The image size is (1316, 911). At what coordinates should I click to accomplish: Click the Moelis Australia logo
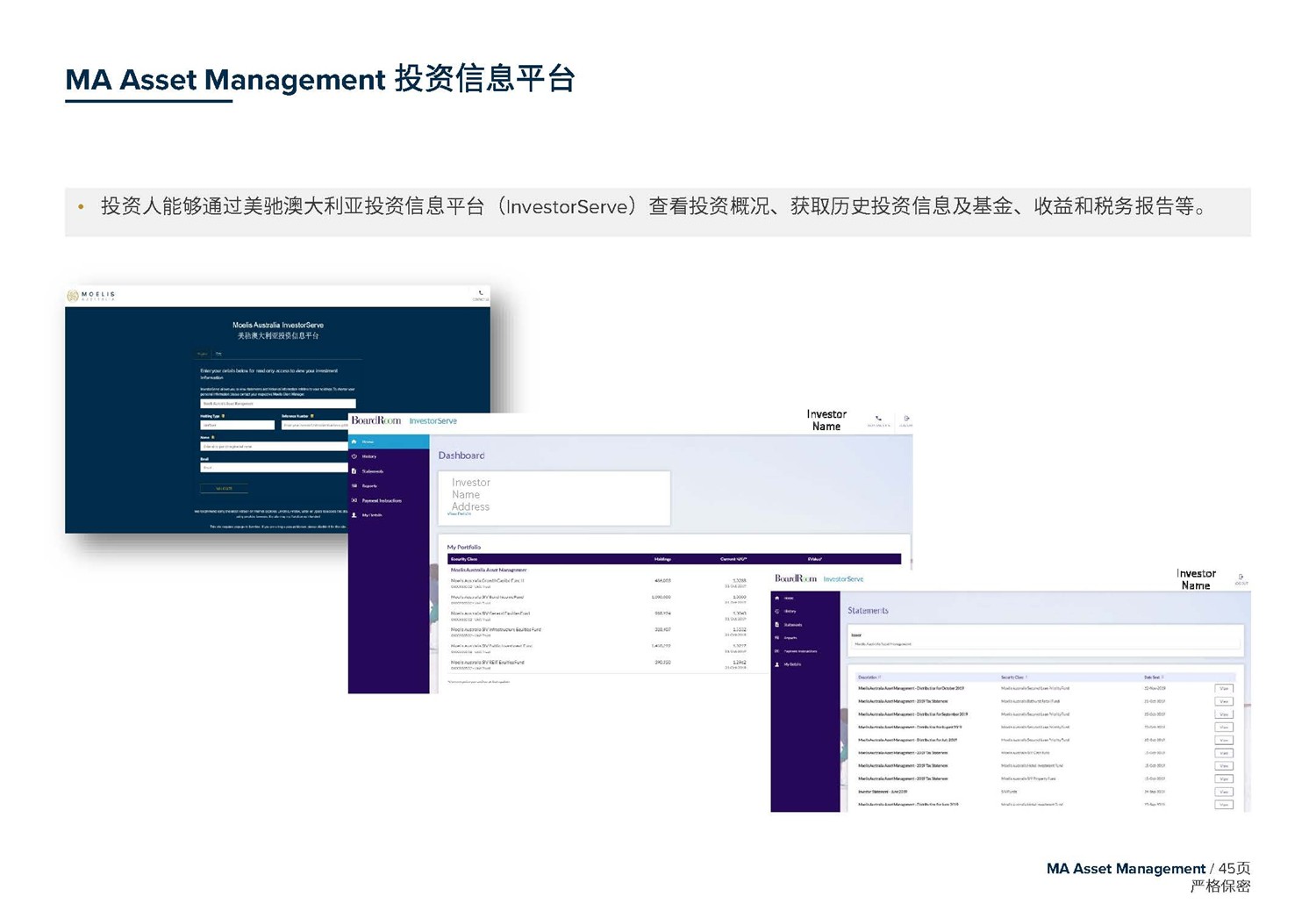click(91, 296)
